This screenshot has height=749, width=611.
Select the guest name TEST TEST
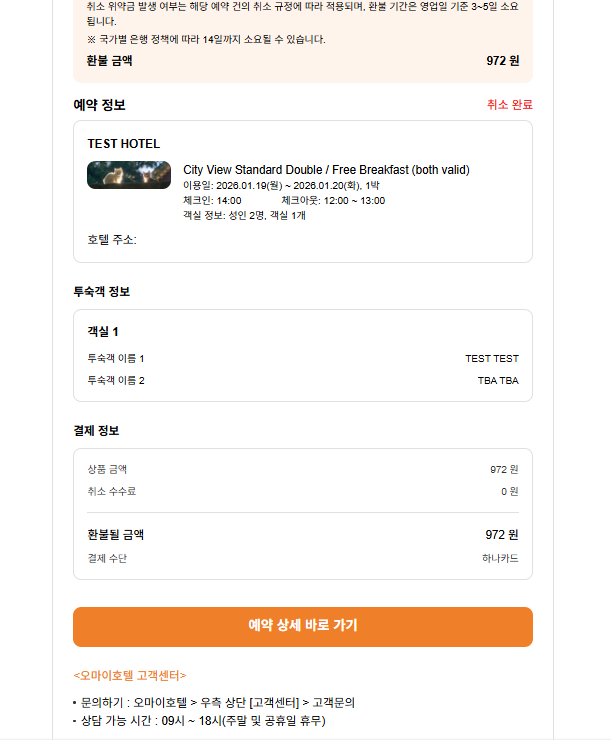tap(491, 358)
